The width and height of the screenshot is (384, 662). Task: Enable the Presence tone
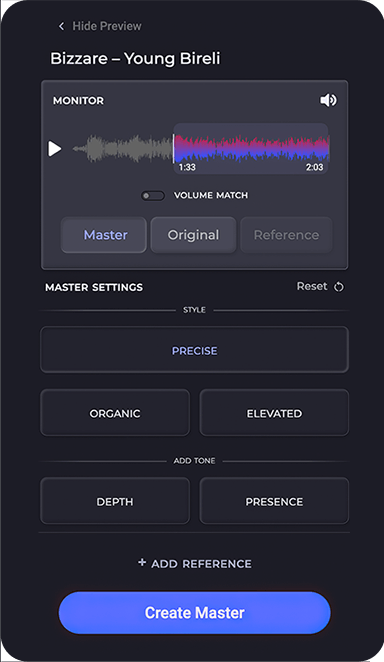click(274, 501)
